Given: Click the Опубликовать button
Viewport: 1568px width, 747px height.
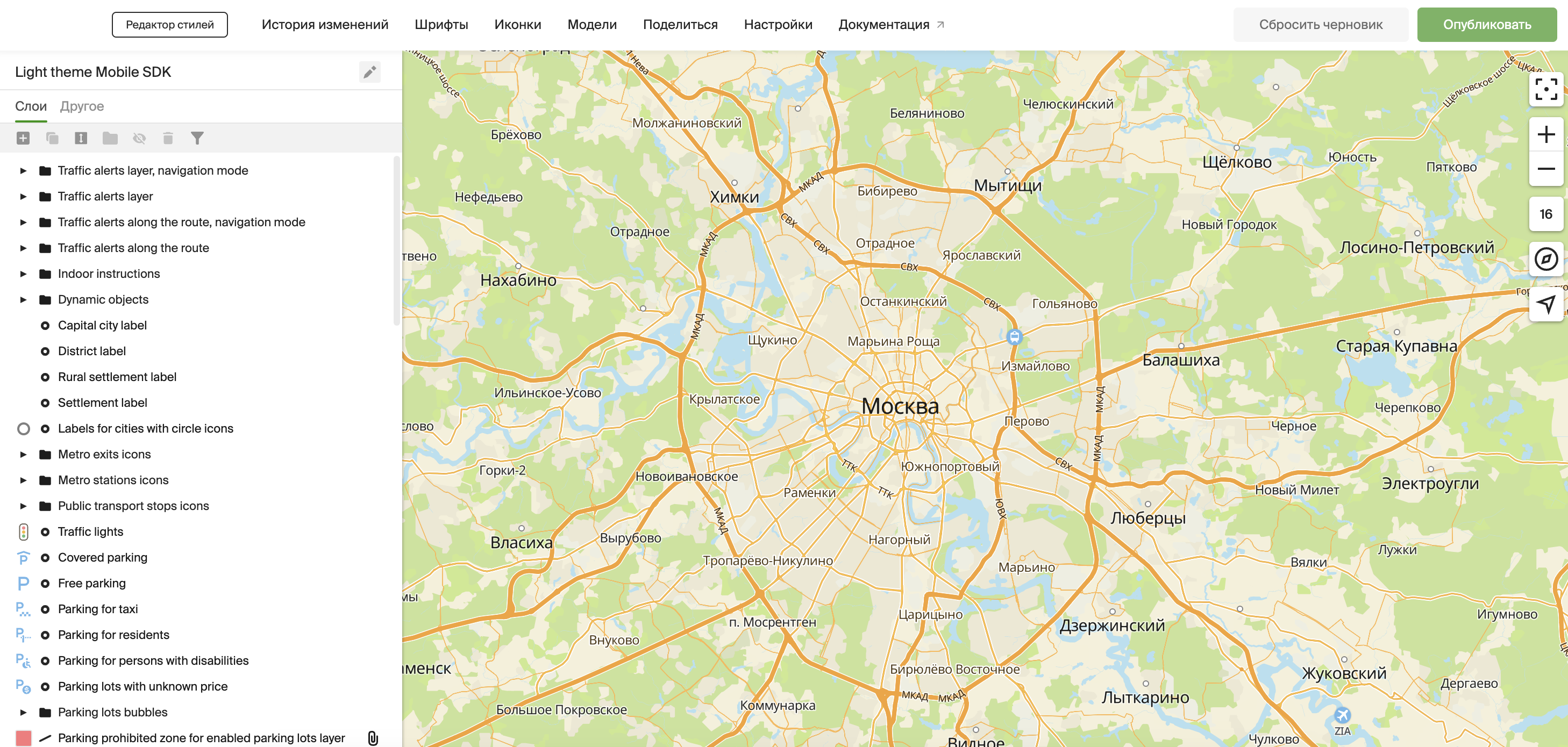Looking at the screenshot, I should [x=1486, y=25].
